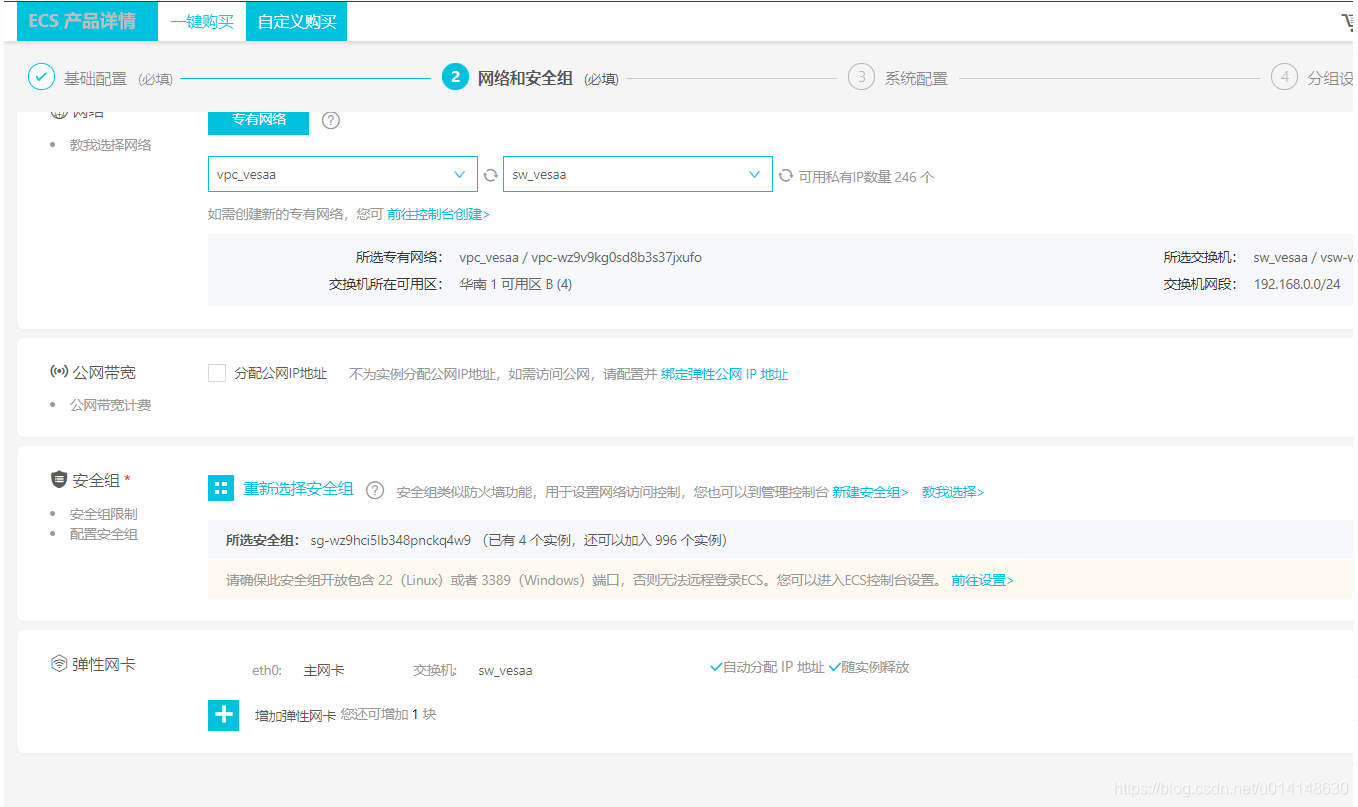Open the 配置安全组 help link
Viewport: 1358px width, 807px height.
point(103,534)
